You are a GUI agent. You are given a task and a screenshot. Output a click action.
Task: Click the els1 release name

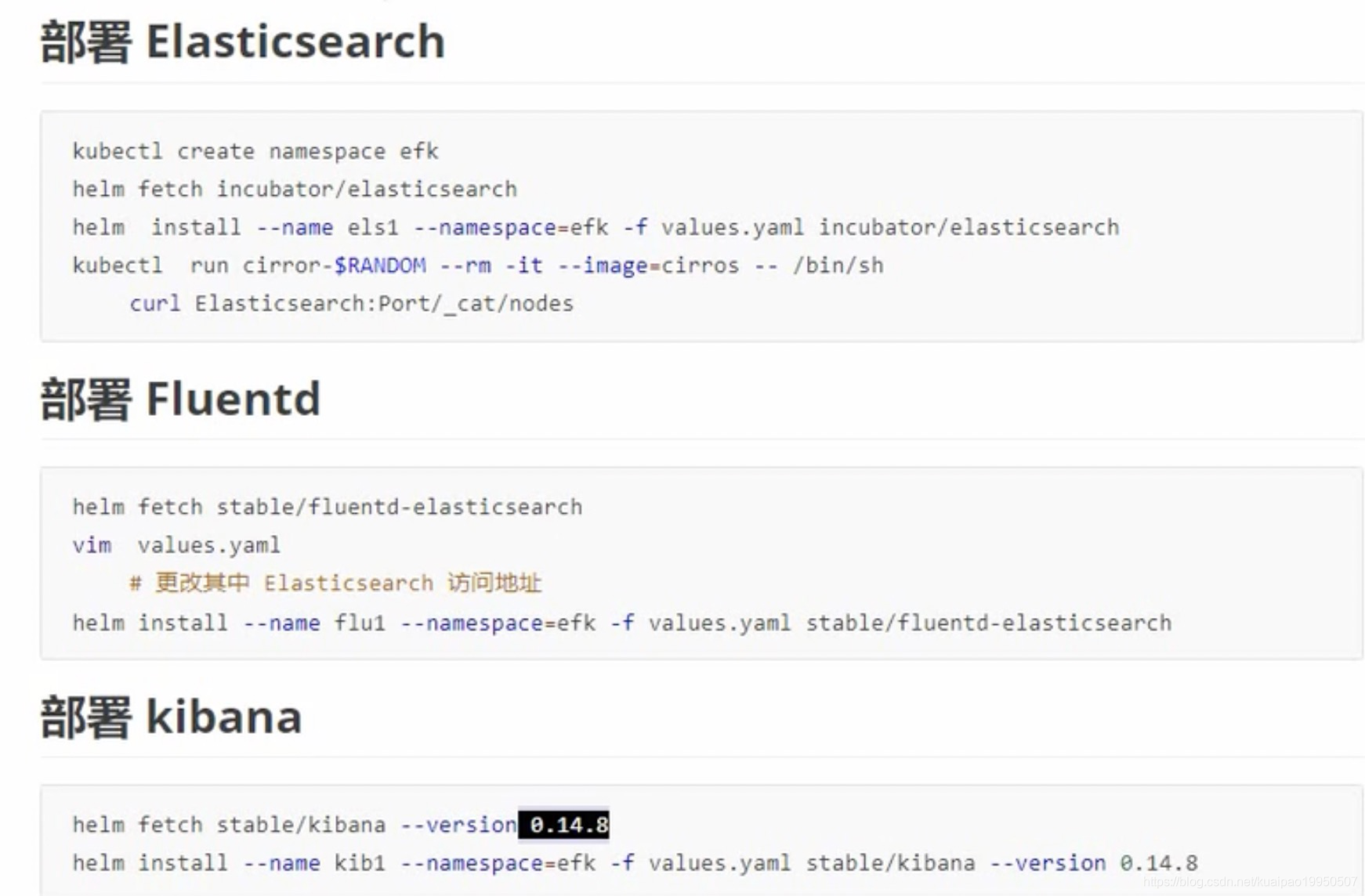[x=373, y=227]
